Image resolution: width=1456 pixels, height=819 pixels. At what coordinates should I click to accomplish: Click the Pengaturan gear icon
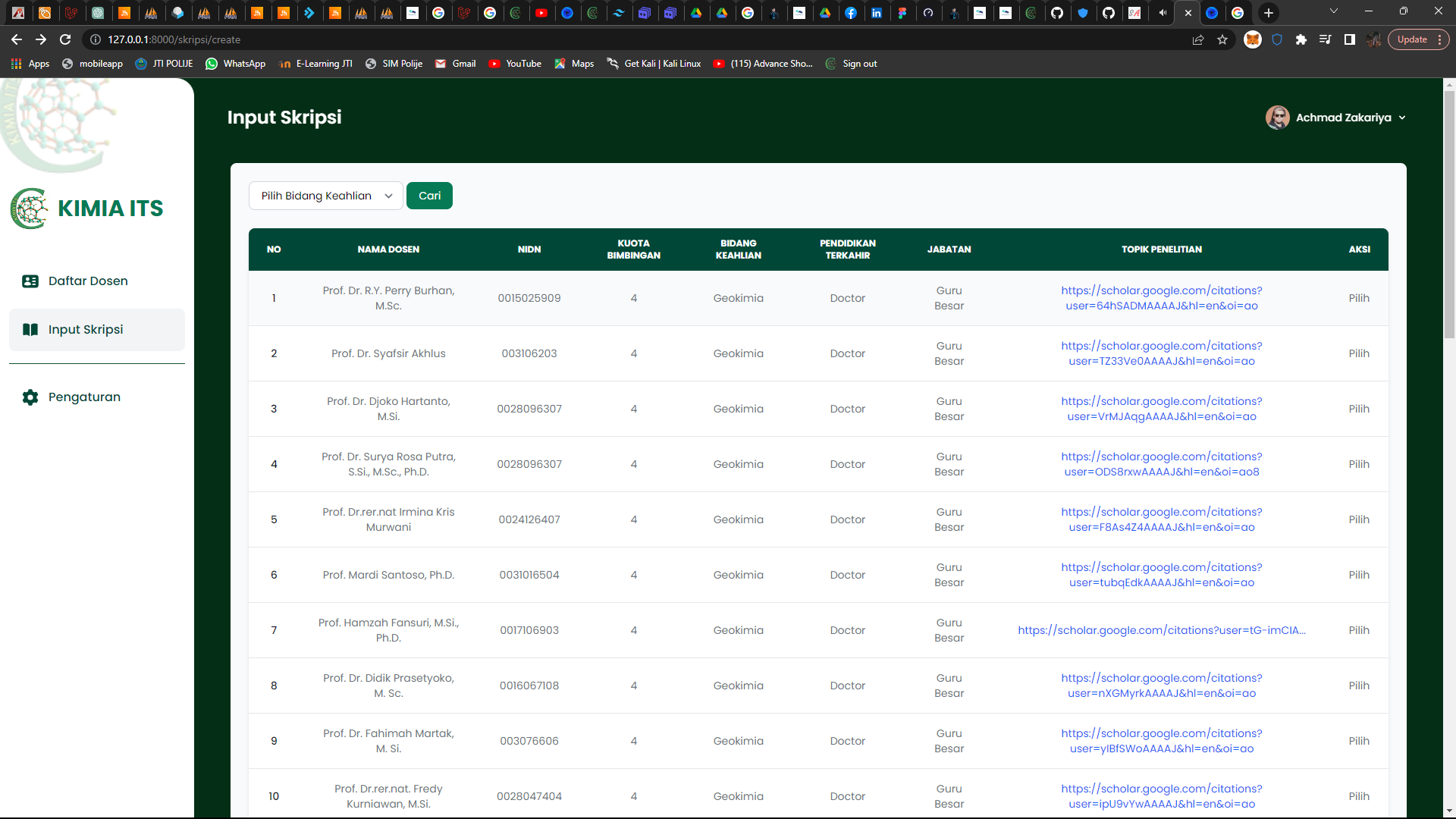coord(30,397)
